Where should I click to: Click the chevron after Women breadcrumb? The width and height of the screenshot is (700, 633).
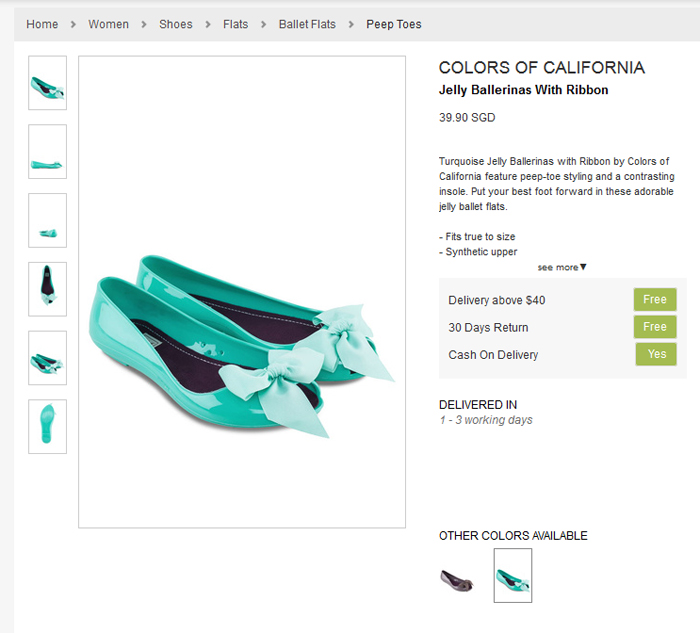(144, 24)
